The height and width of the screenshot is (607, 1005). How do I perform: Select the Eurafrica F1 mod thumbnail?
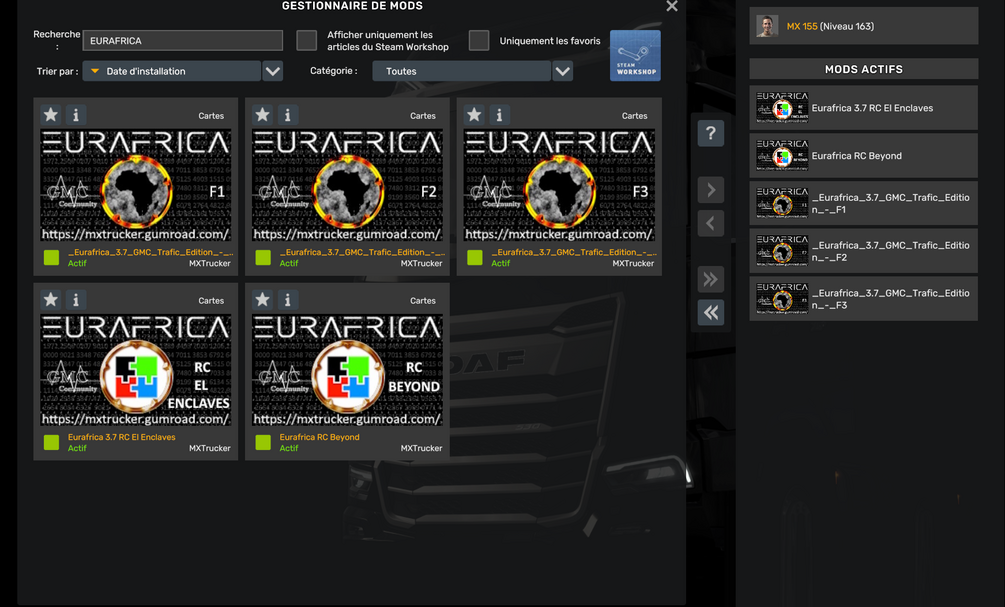tap(136, 185)
